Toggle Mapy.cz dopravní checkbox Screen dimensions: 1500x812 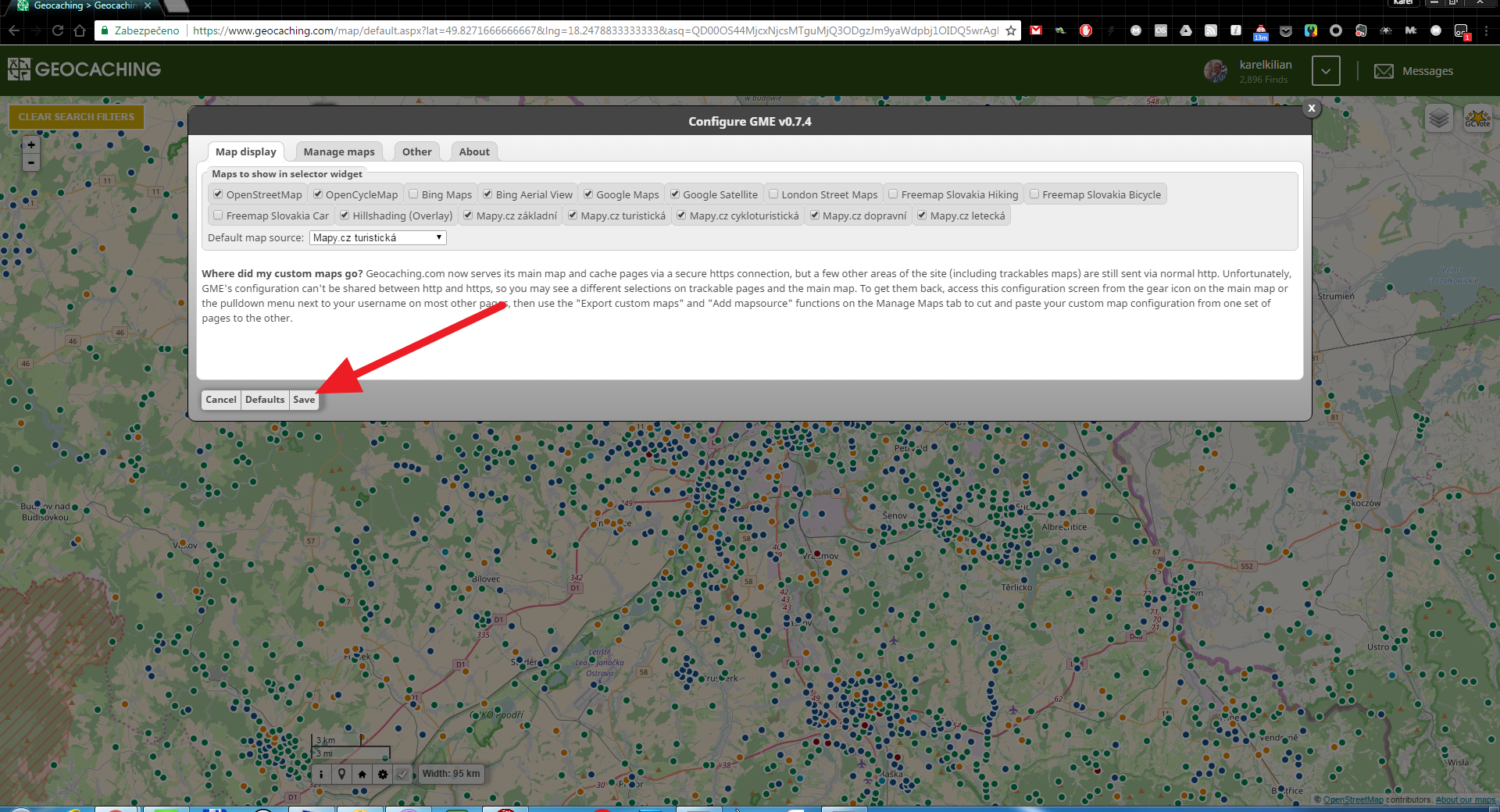815,215
